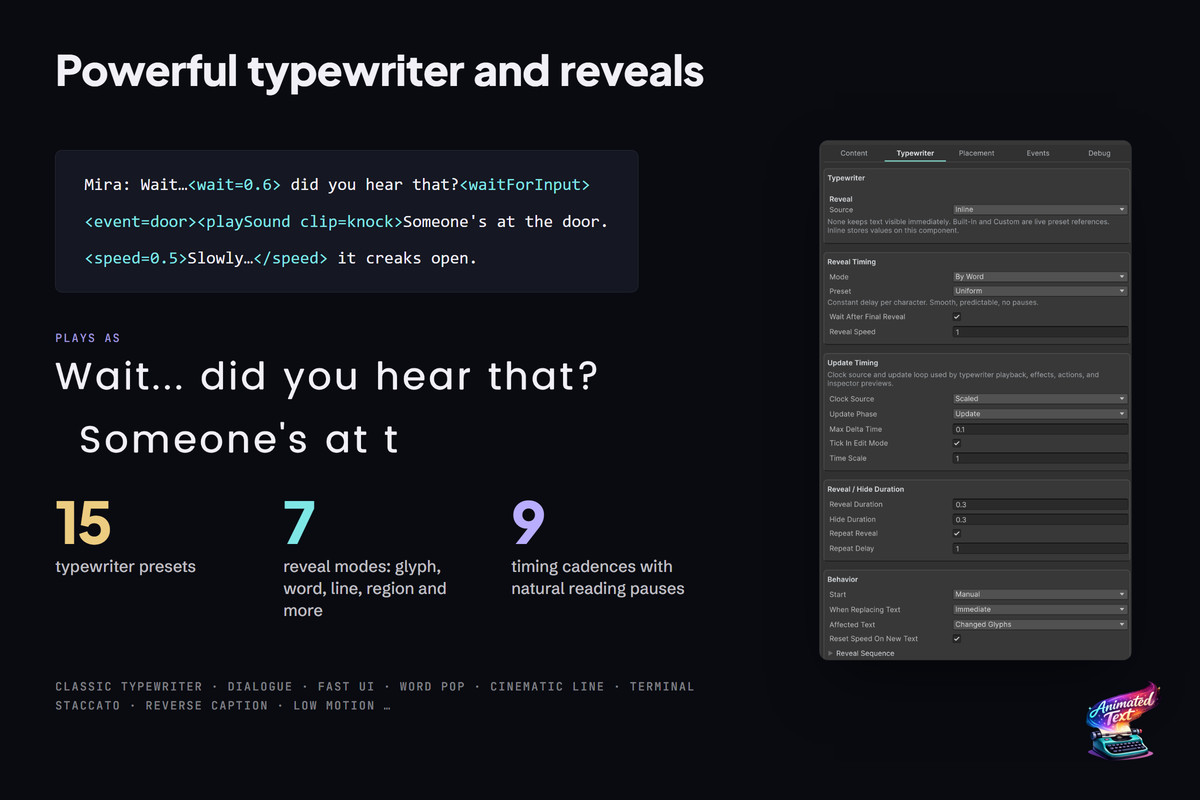
Task: Click the Max Delta Time field
Action: [x=1040, y=429]
